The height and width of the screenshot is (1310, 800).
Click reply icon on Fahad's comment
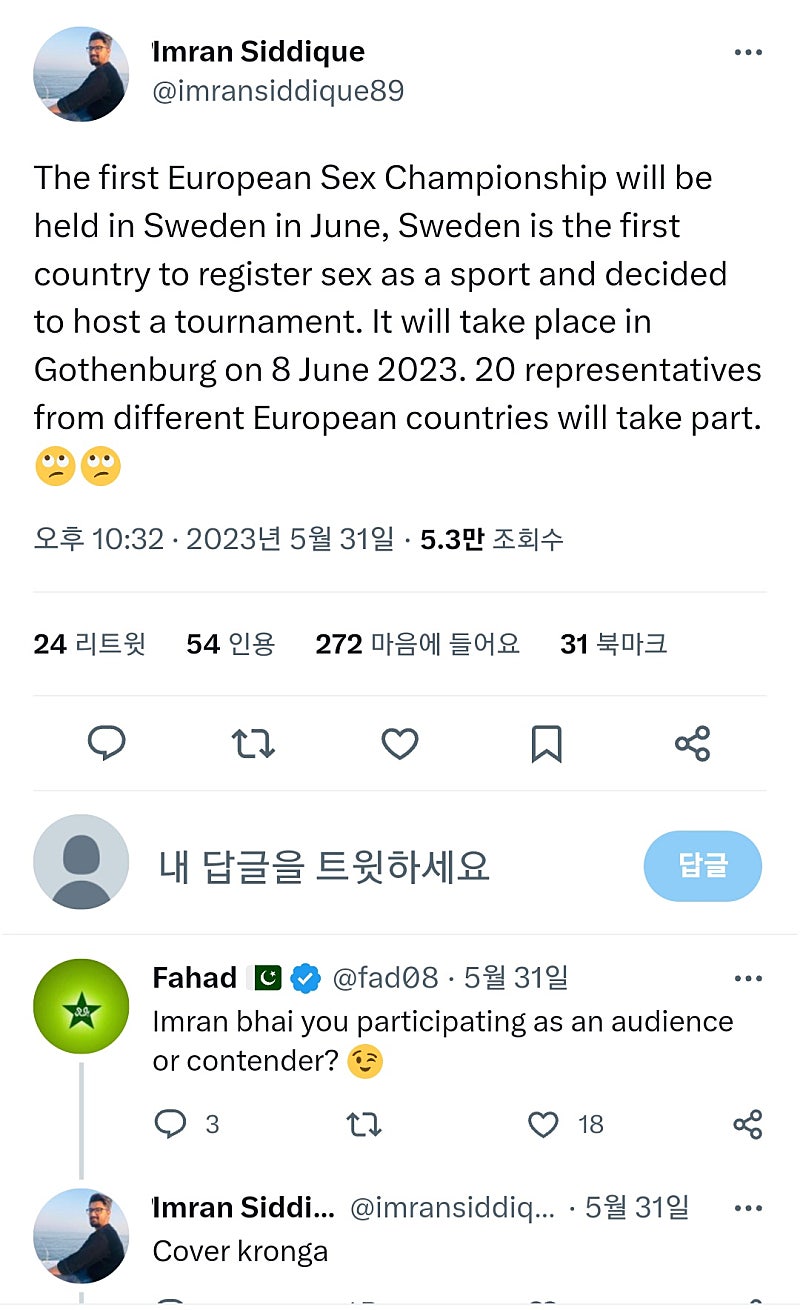pos(171,1124)
